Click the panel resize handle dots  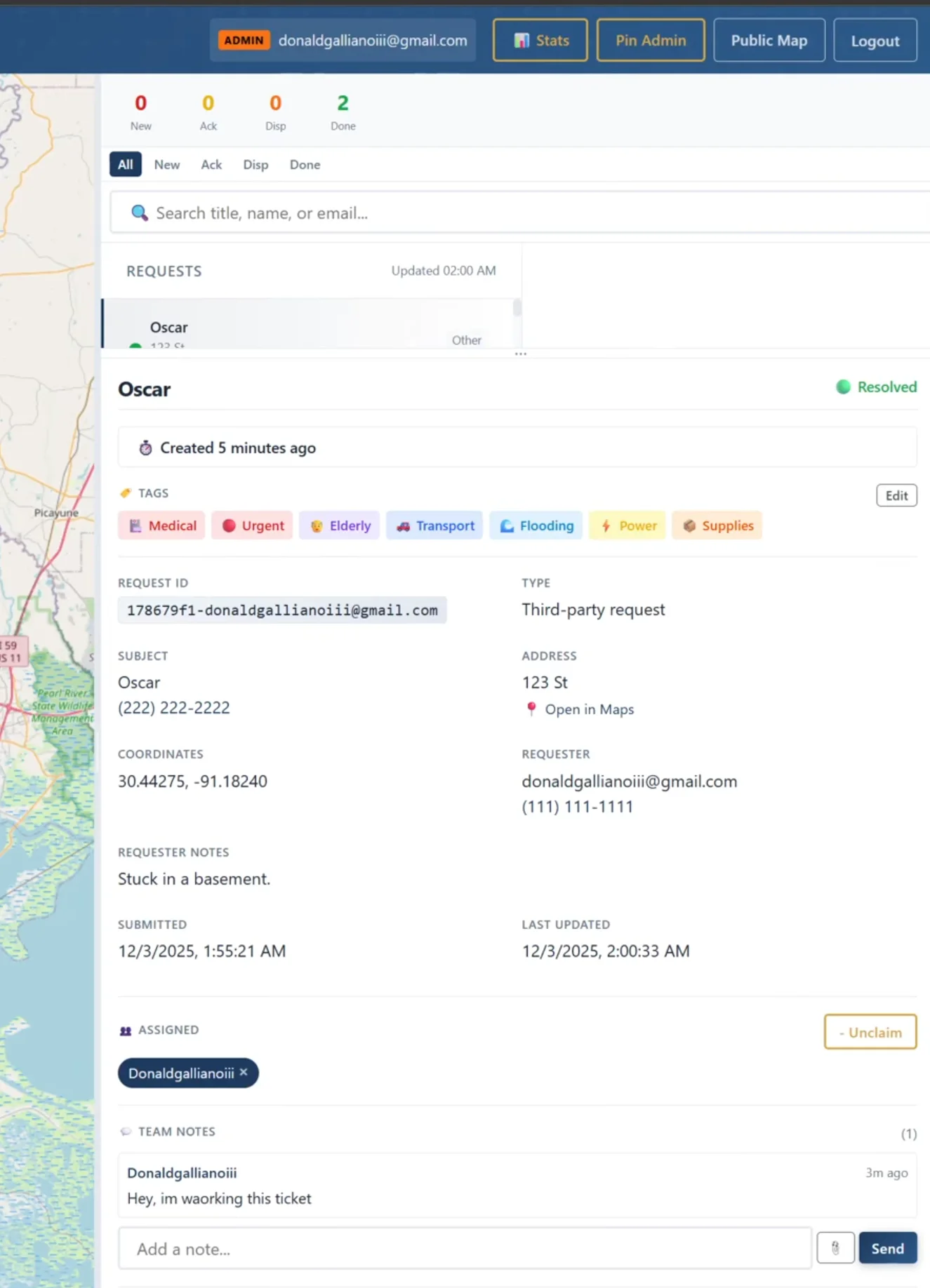point(520,354)
